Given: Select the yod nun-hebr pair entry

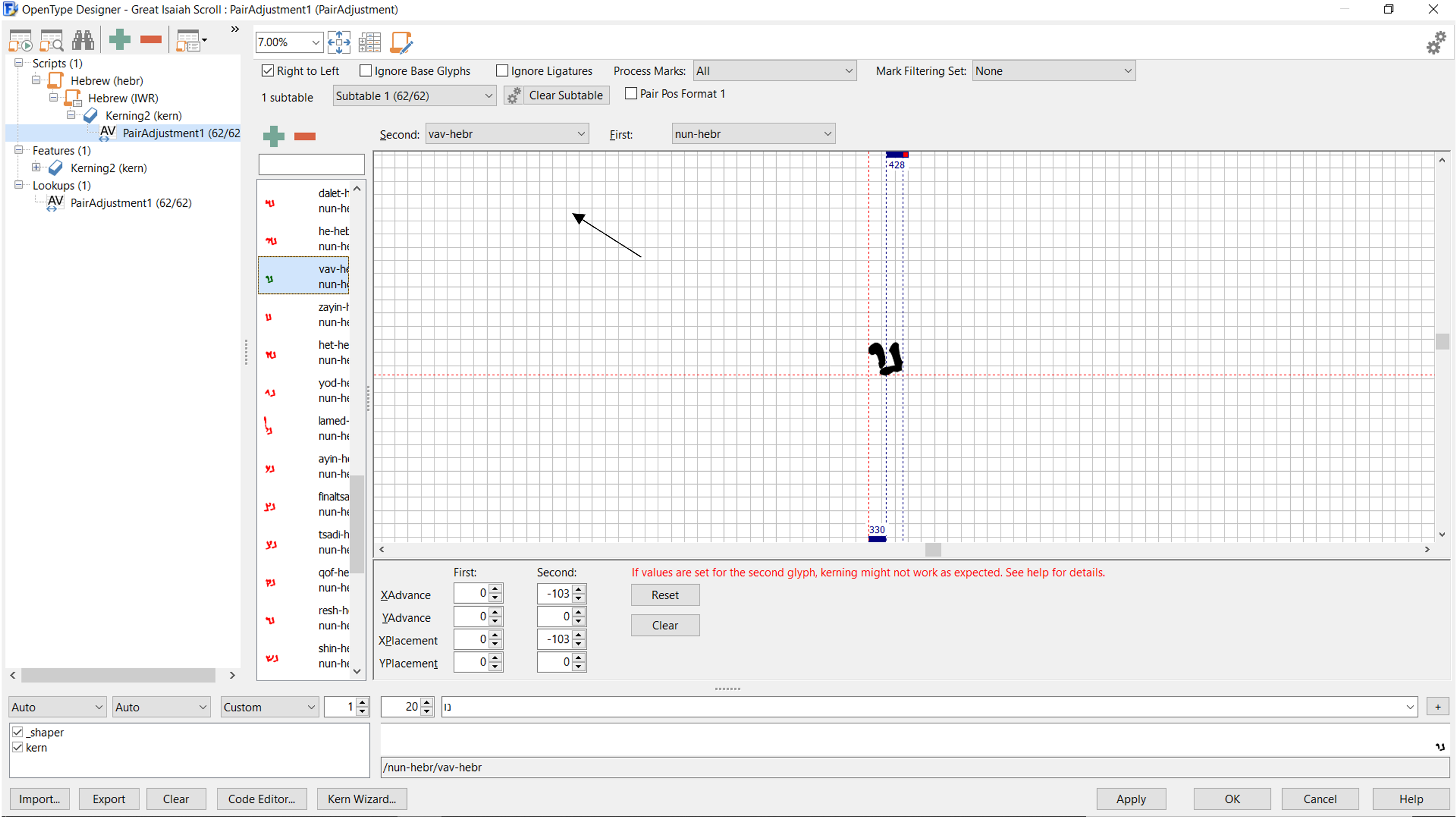Looking at the screenshot, I should (304, 390).
